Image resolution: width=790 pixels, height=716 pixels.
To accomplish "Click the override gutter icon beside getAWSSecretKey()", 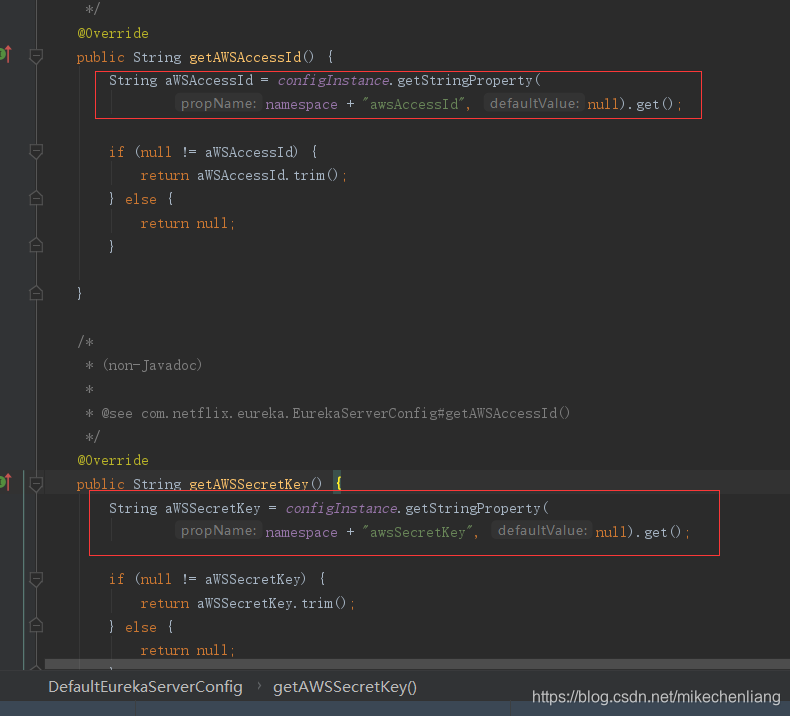I will point(5,482).
